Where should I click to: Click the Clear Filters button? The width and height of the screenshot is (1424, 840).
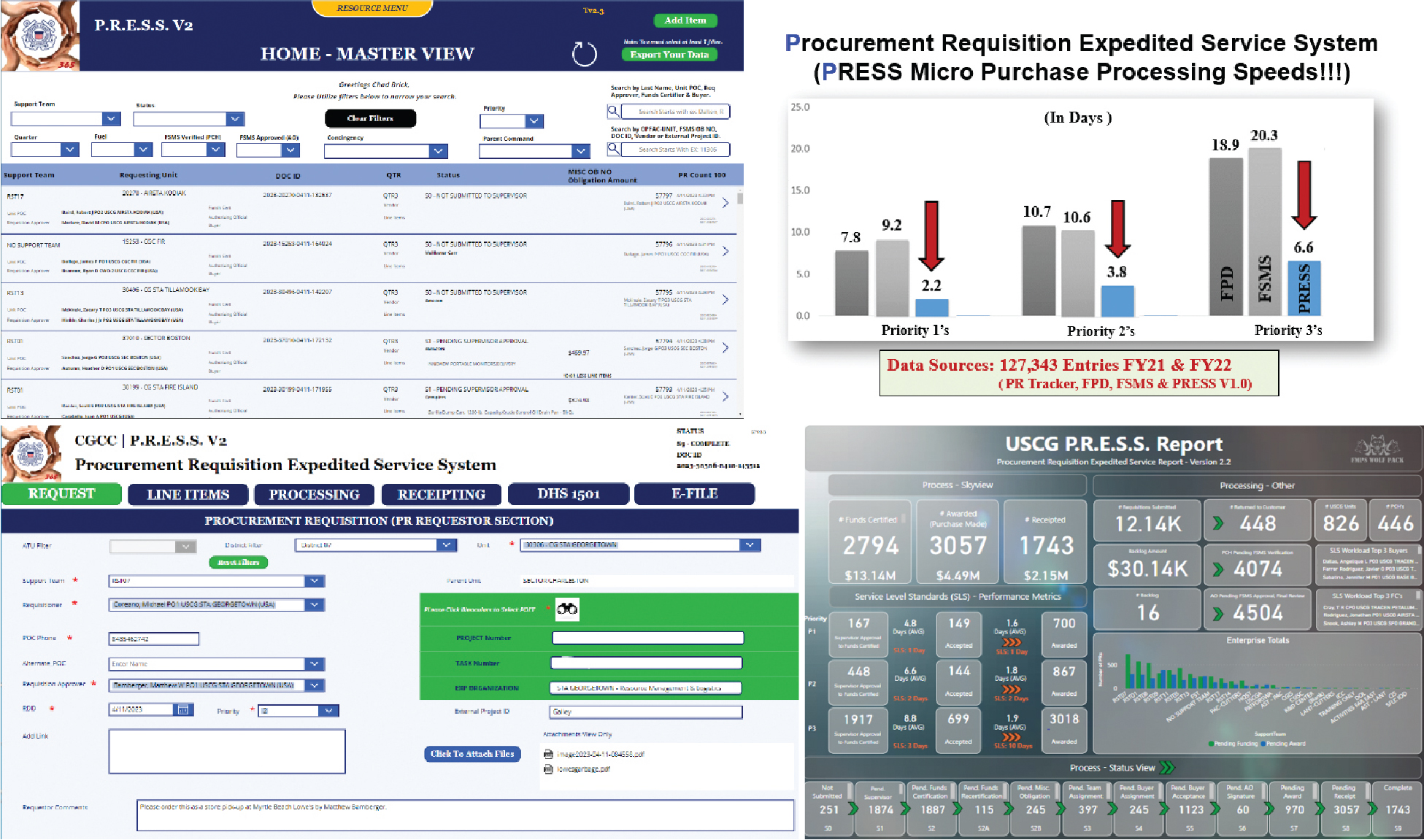pos(370,118)
